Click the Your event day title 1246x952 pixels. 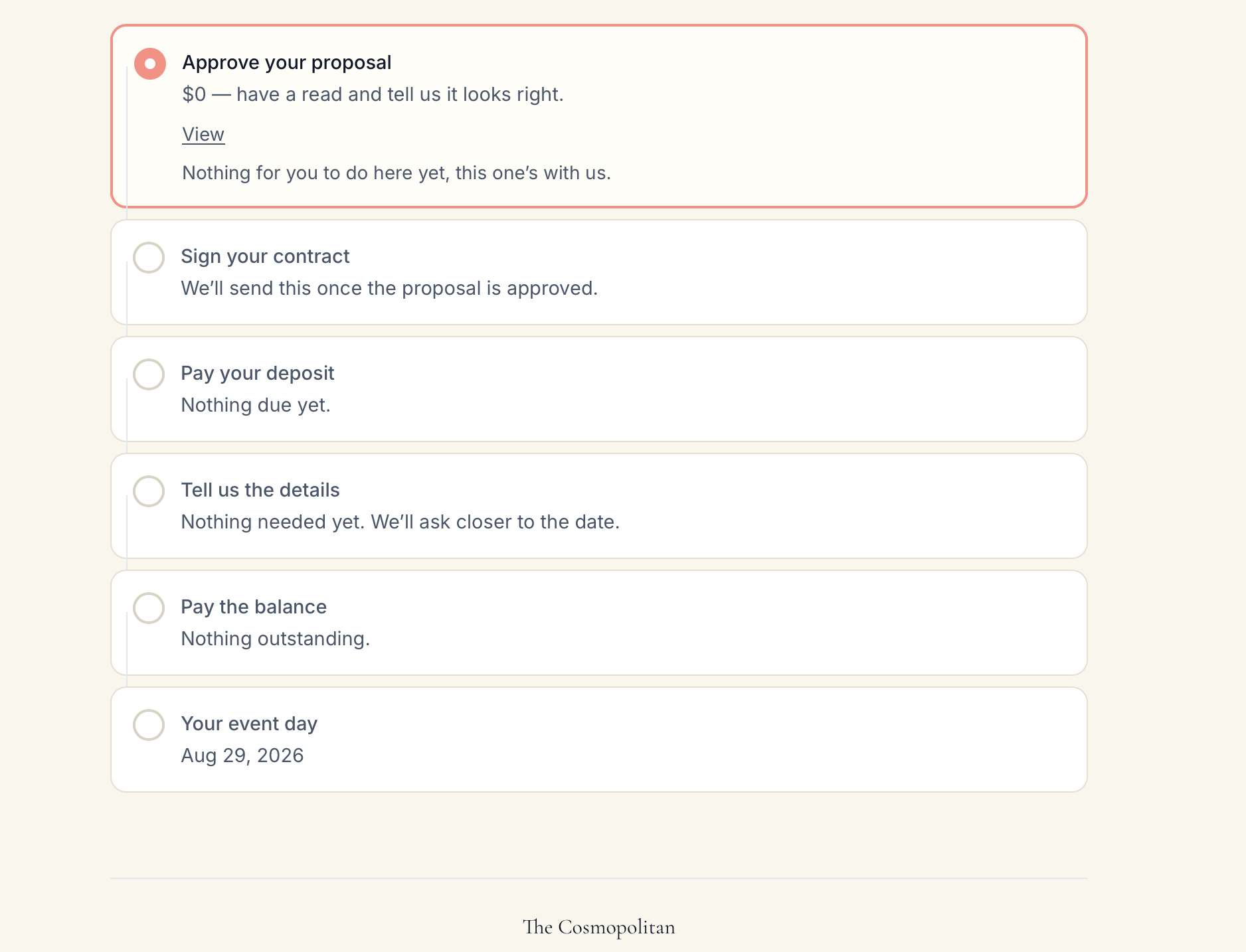point(249,724)
